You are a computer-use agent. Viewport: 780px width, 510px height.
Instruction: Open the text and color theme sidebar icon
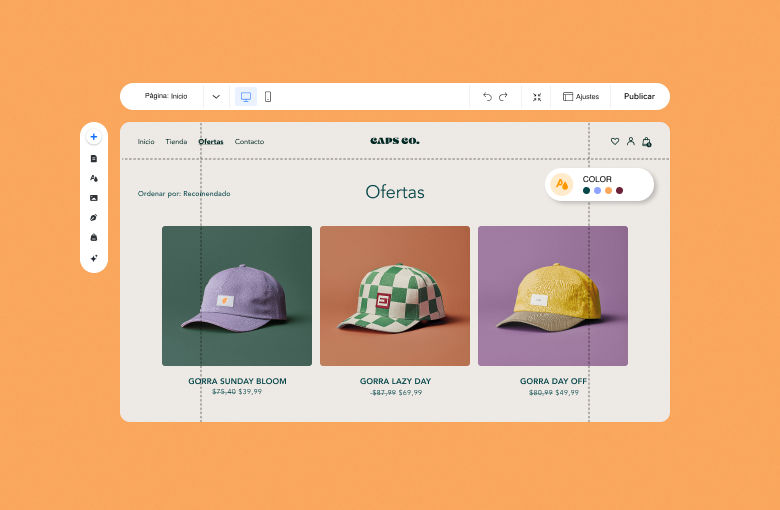(x=94, y=178)
